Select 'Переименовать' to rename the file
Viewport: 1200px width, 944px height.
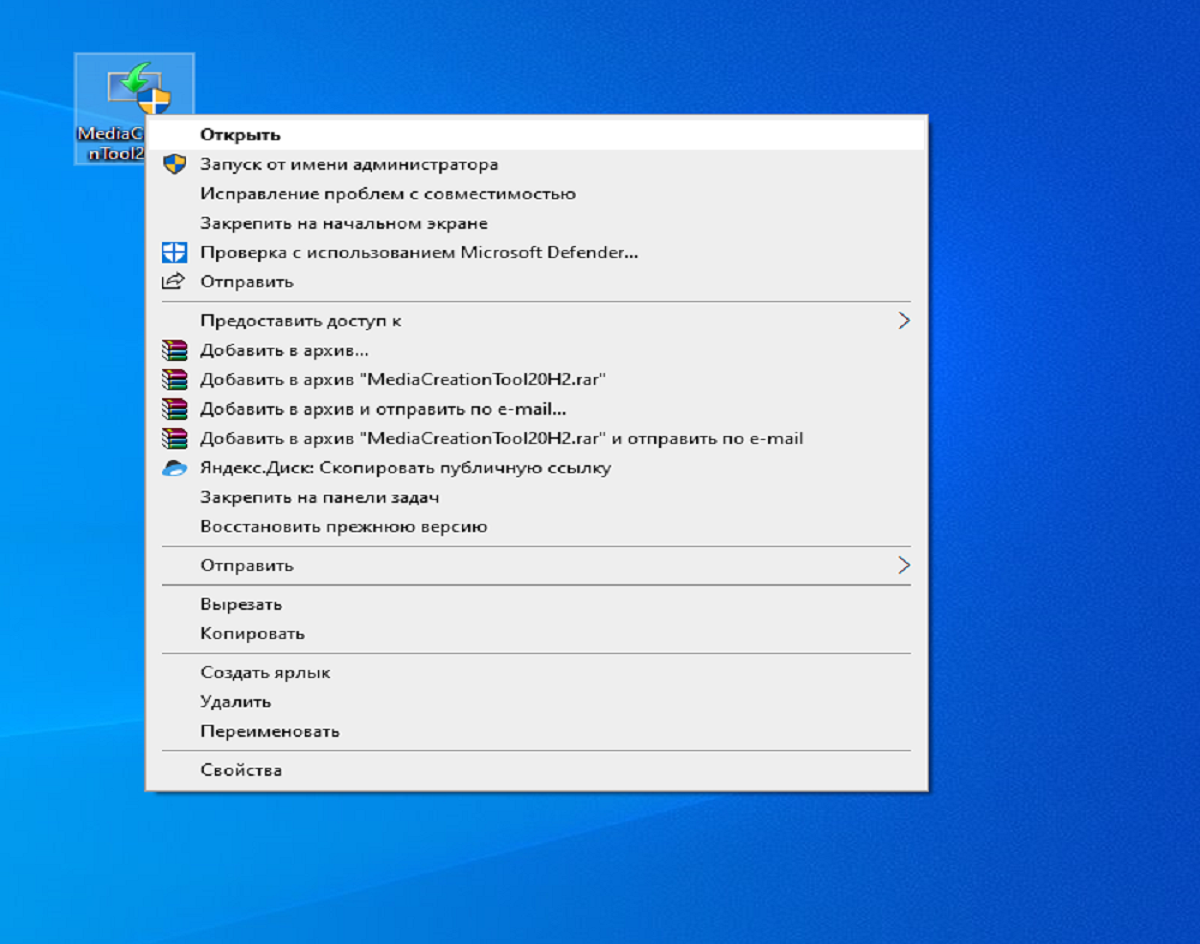point(270,731)
